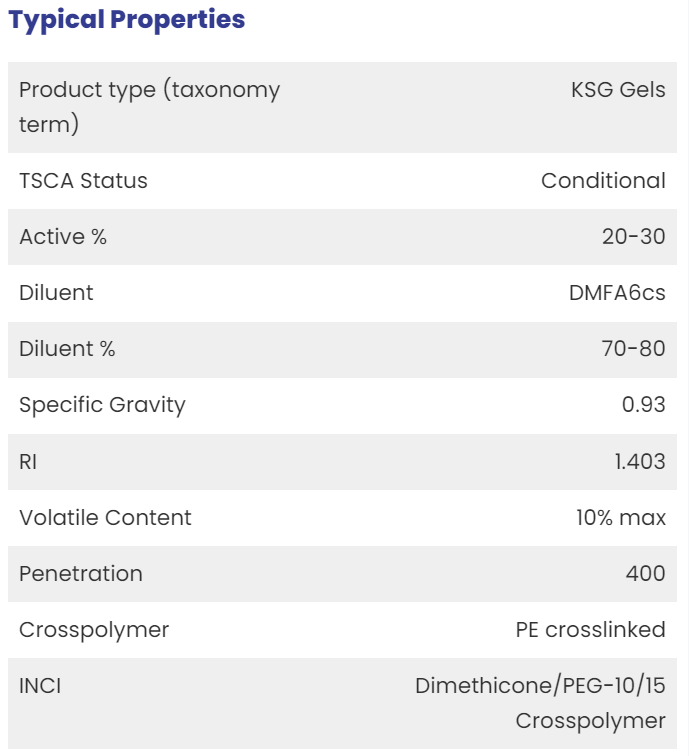The width and height of the screenshot is (689, 756).
Task: Select the PE crosslinked value
Action: point(591,630)
